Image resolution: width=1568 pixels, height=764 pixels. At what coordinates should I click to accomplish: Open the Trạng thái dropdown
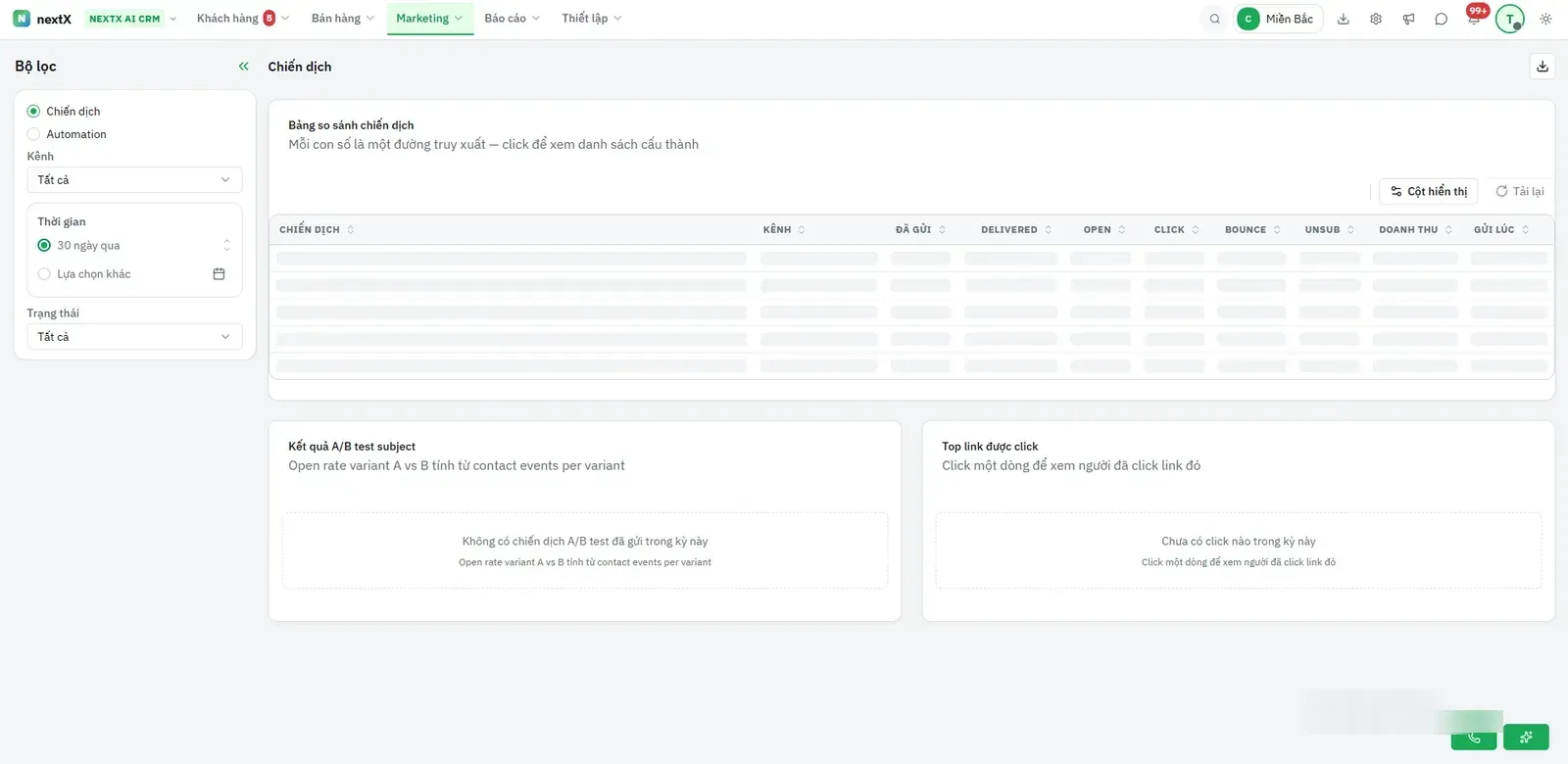pos(134,337)
